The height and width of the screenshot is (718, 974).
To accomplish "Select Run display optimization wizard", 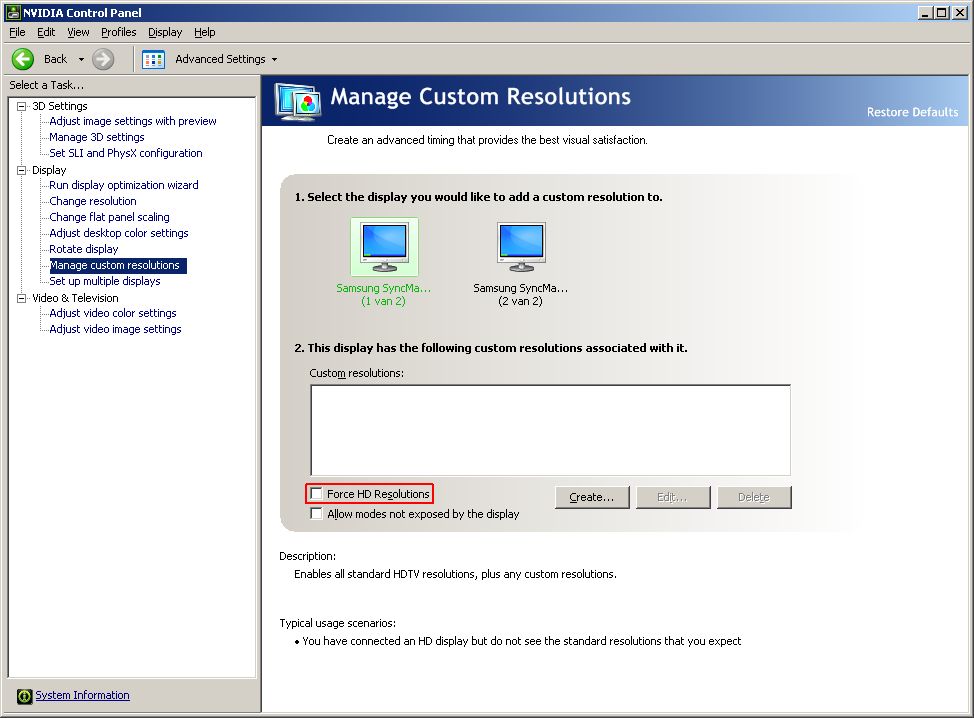I will click(x=124, y=185).
